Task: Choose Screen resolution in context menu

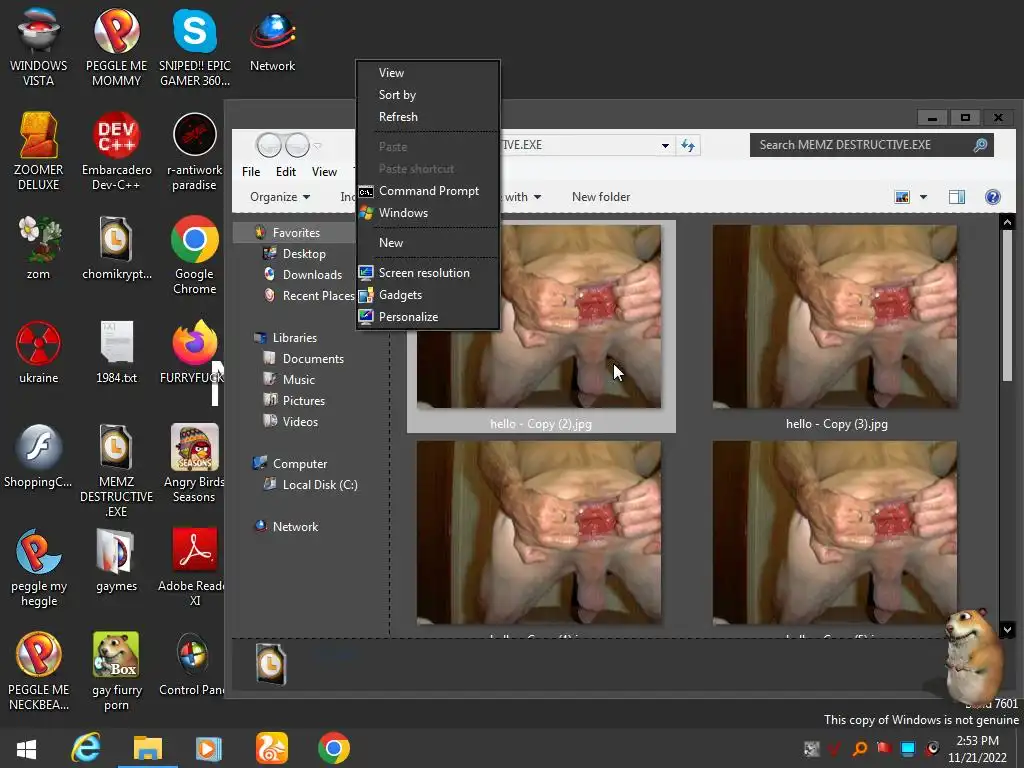Action: (428, 273)
